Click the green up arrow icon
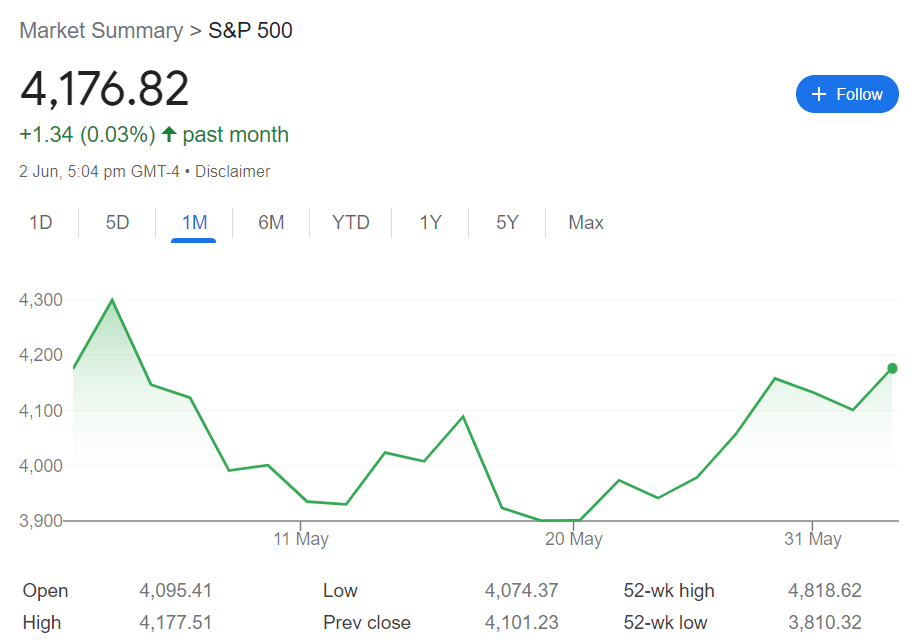The image size is (920, 641). (169, 134)
